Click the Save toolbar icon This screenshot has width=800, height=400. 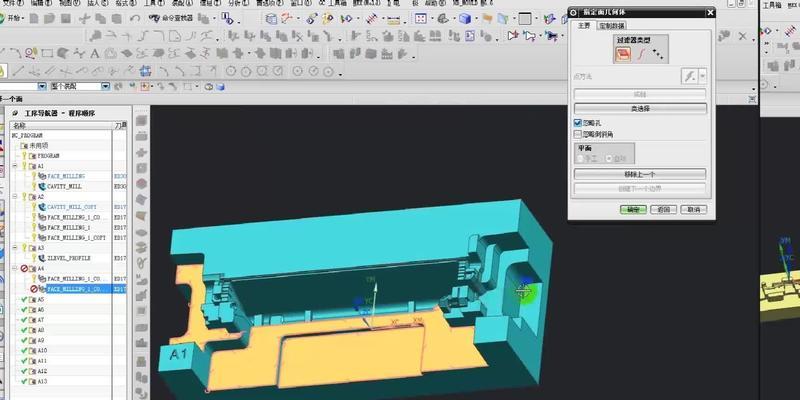pyautogui.click(x=65, y=19)
